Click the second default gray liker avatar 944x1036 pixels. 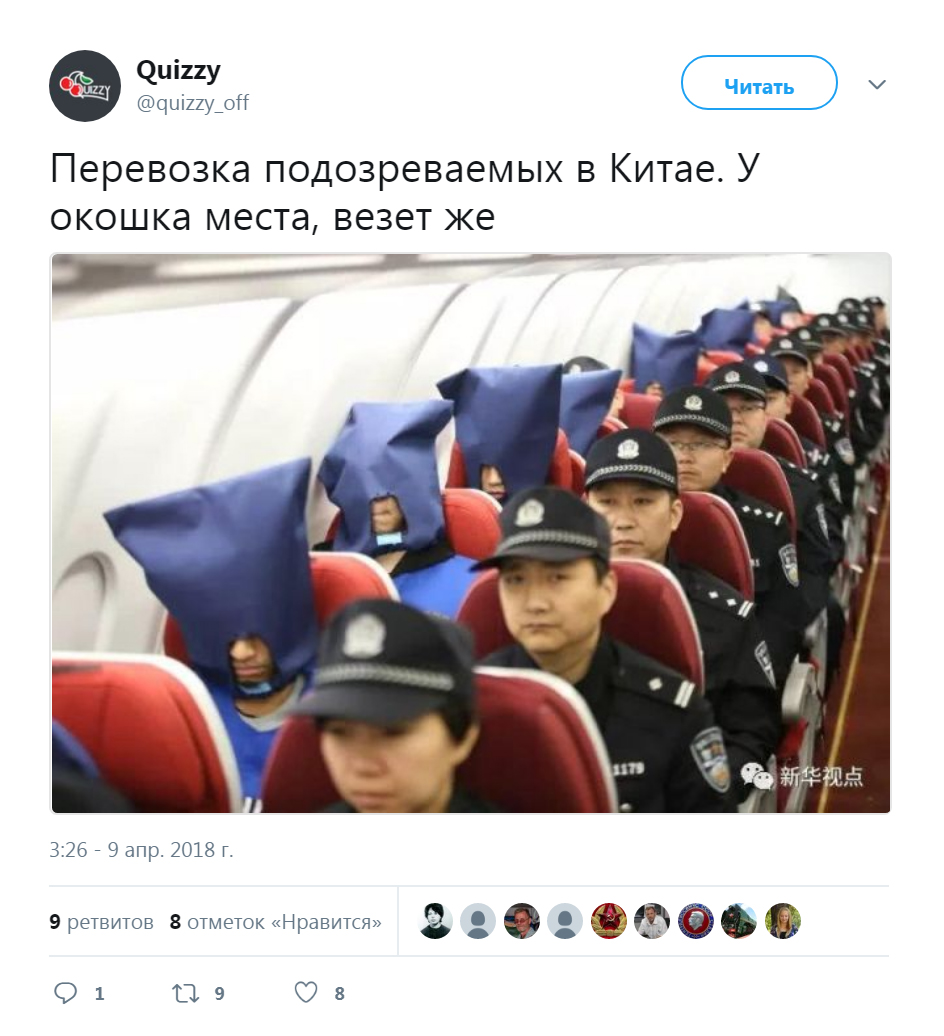pyautogui.click(x=565, y=921)
